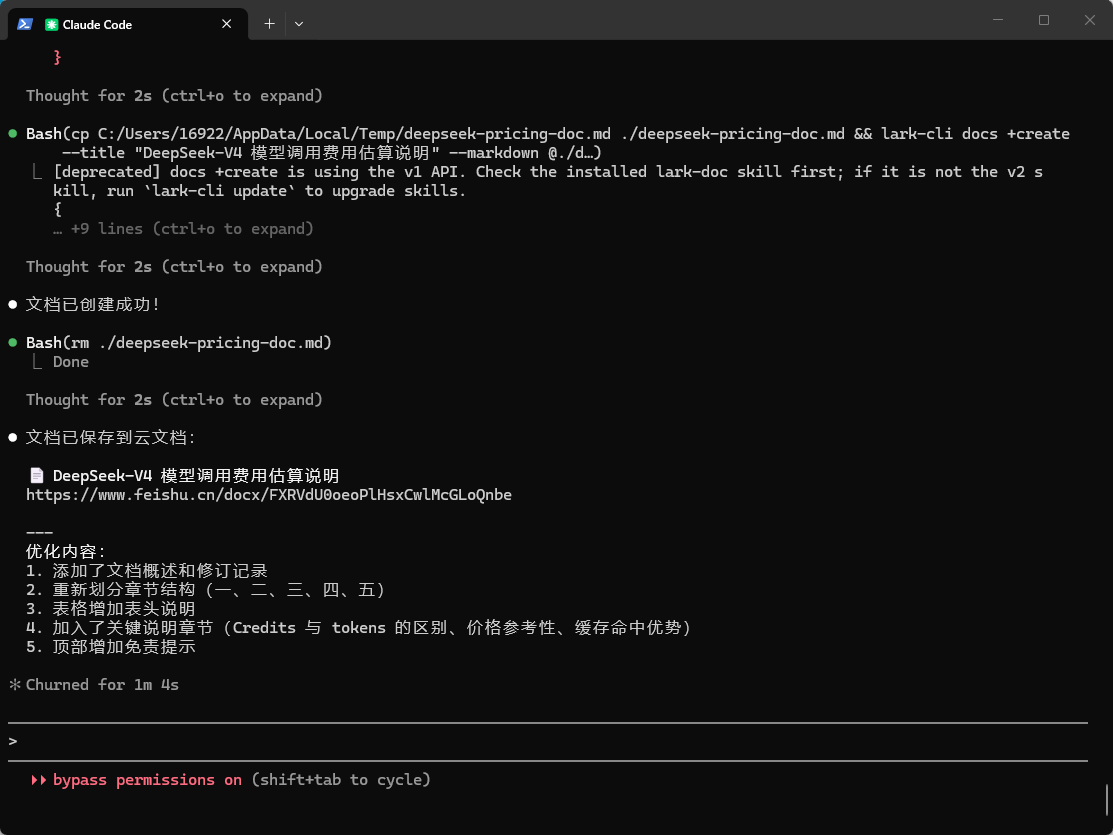Click the Claude Code green tab icon
This screenshot has width=1113, height=835.
point(51,24)
